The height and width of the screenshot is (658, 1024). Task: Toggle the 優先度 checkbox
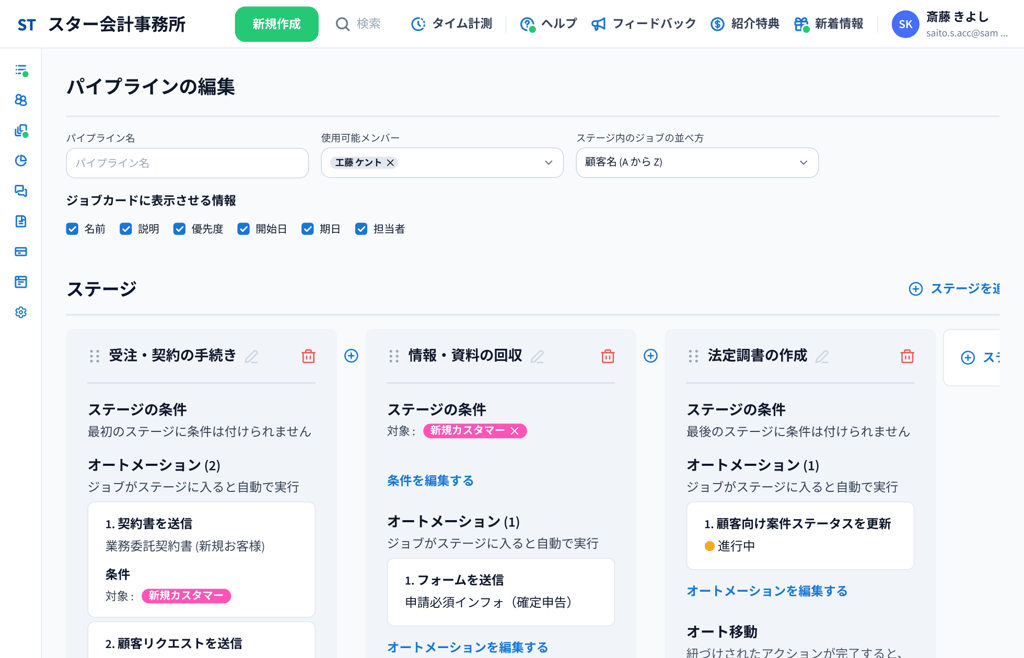pos(179,229)
